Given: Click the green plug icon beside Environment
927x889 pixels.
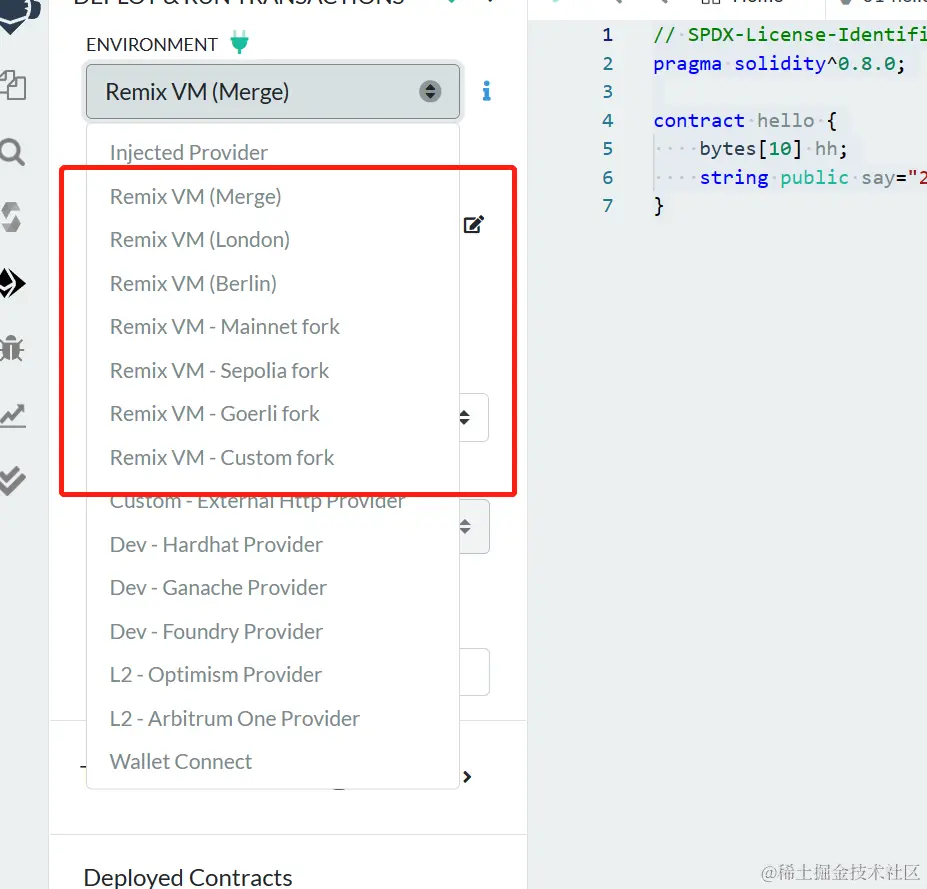Looking at the screenshot, I should coord(239,43).
